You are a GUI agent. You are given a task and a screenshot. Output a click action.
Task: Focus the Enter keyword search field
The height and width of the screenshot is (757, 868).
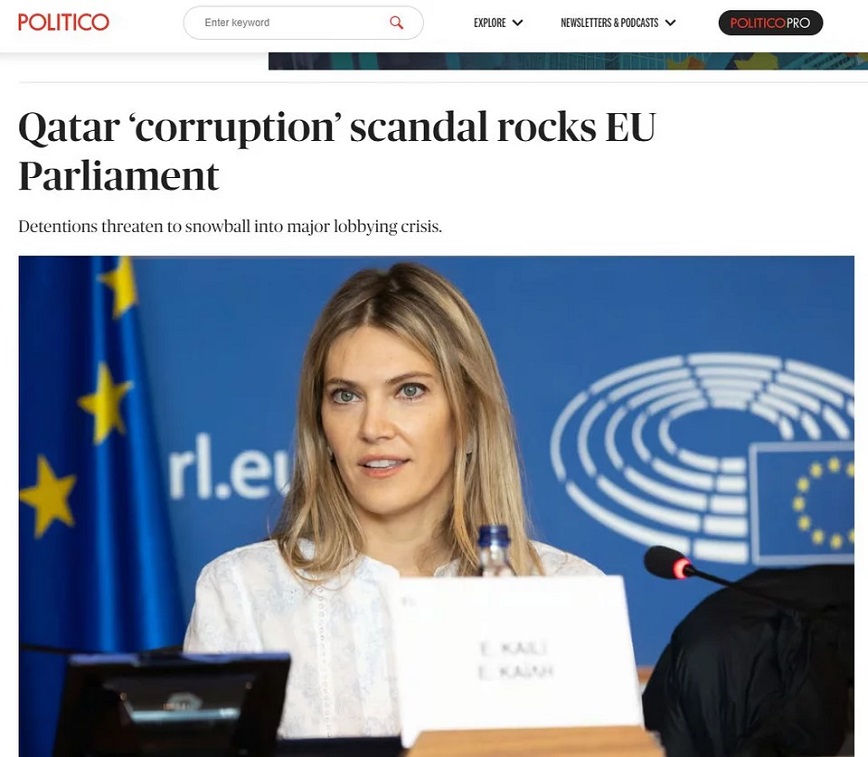pos(303,23)
